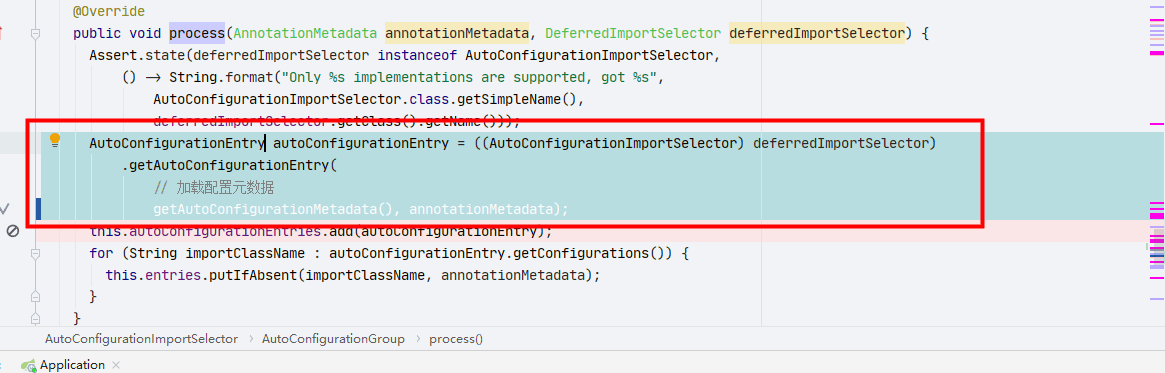Click the Spring run icon beside Application
Viewport: 1165px width, 373px height.
click(x=28, y=365)
